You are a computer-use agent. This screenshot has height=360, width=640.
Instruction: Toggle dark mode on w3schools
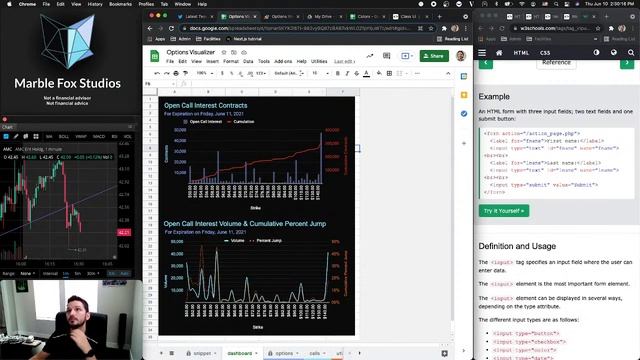coord(596,53)
